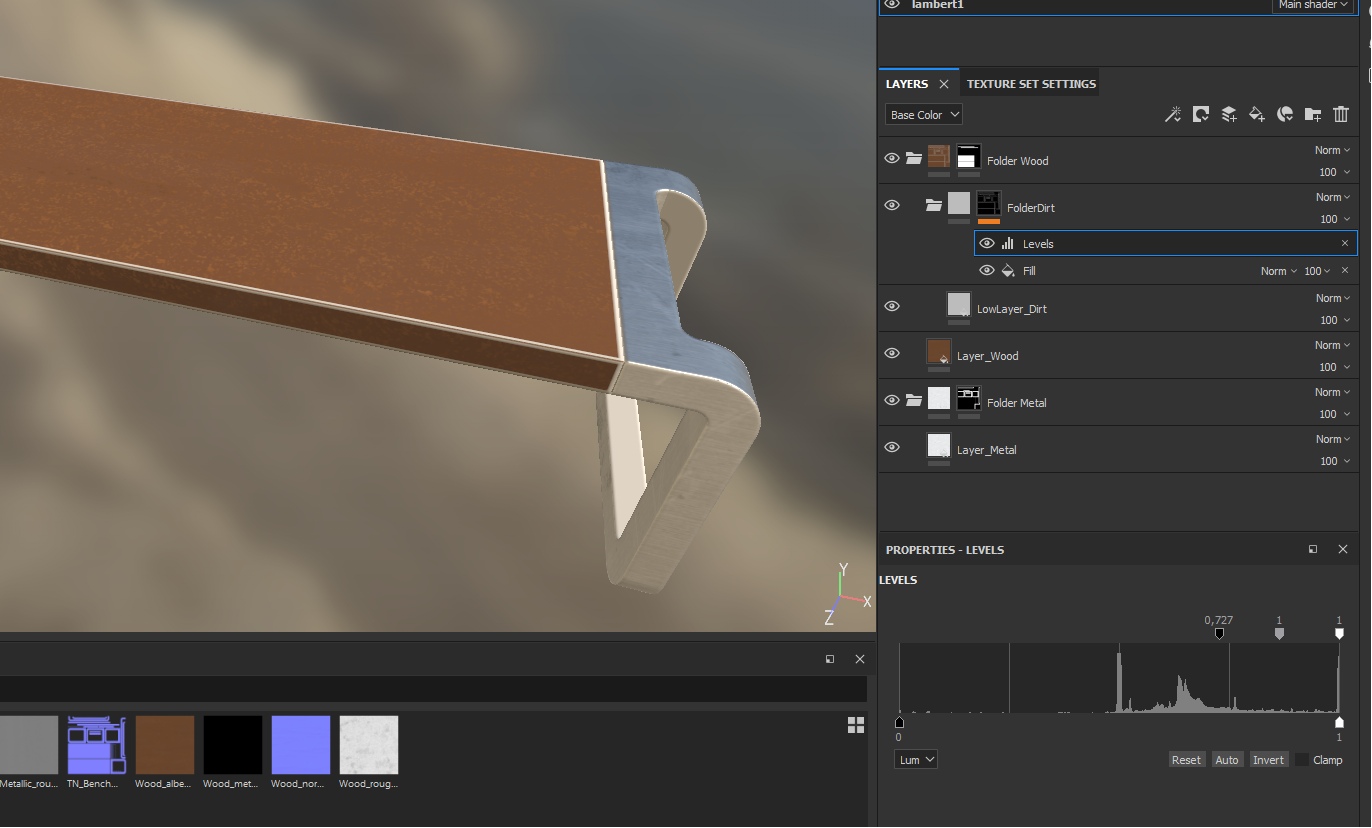
Task: Open Layer_Wood blend mode dropdown
Action: (x=1333, y=345)
